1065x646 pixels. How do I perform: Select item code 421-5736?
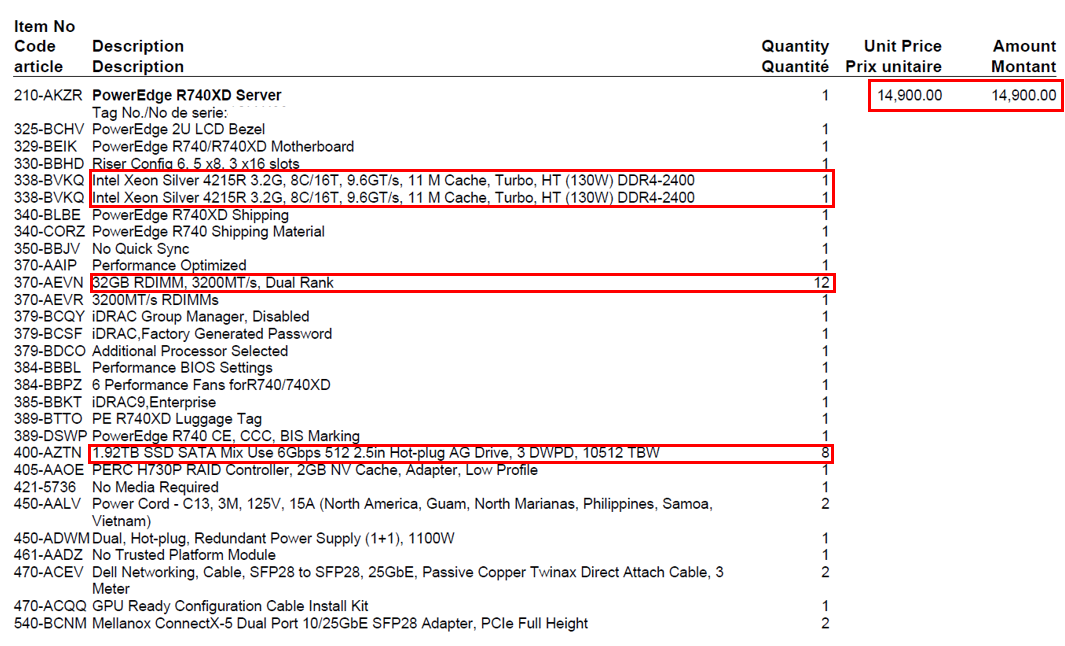(x=44, y=487)
